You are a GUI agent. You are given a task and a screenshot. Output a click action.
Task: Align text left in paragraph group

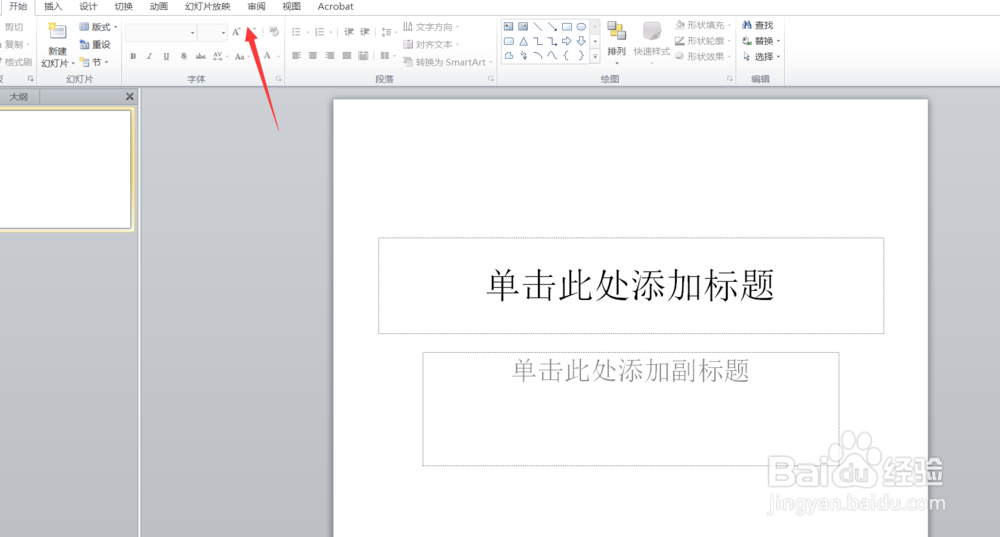pyautogui.click(x=297, y=56)
